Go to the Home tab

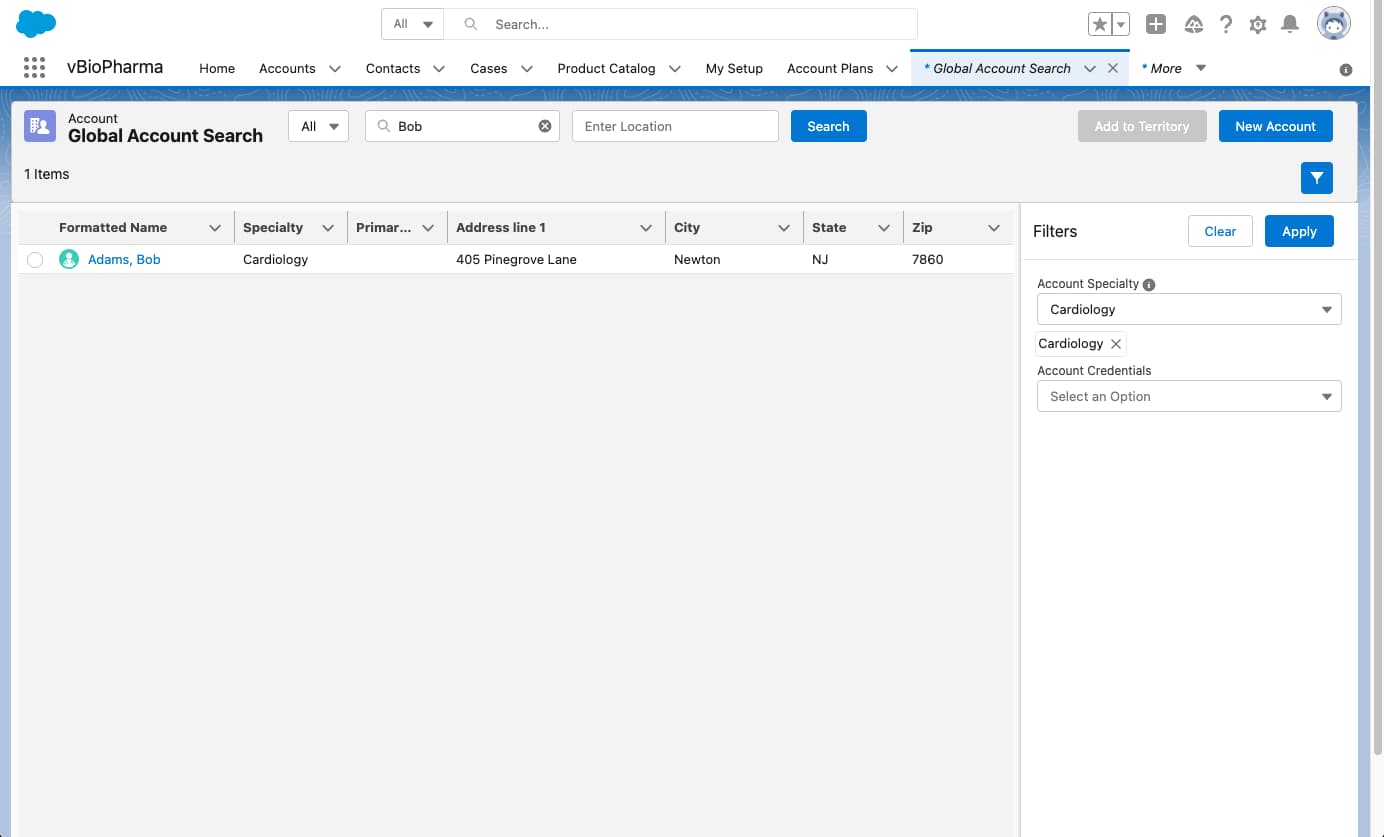[217, 68]
